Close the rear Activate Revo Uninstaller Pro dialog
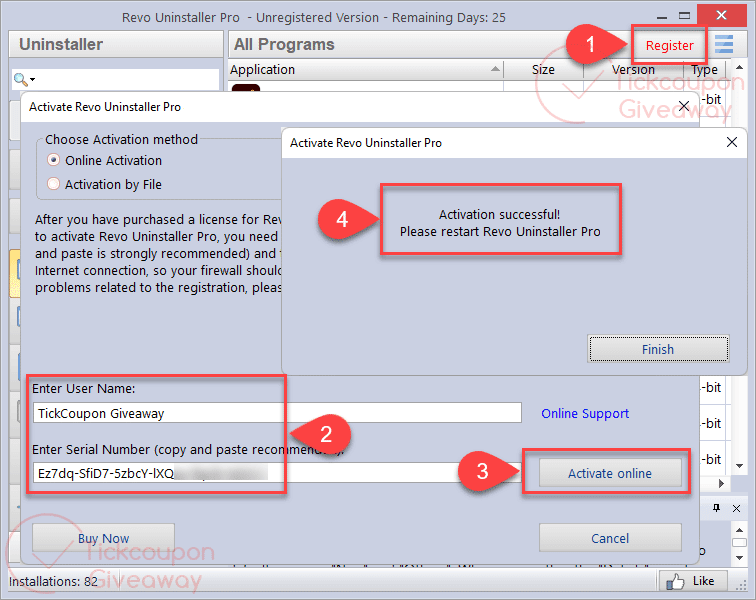 [683, 106]
